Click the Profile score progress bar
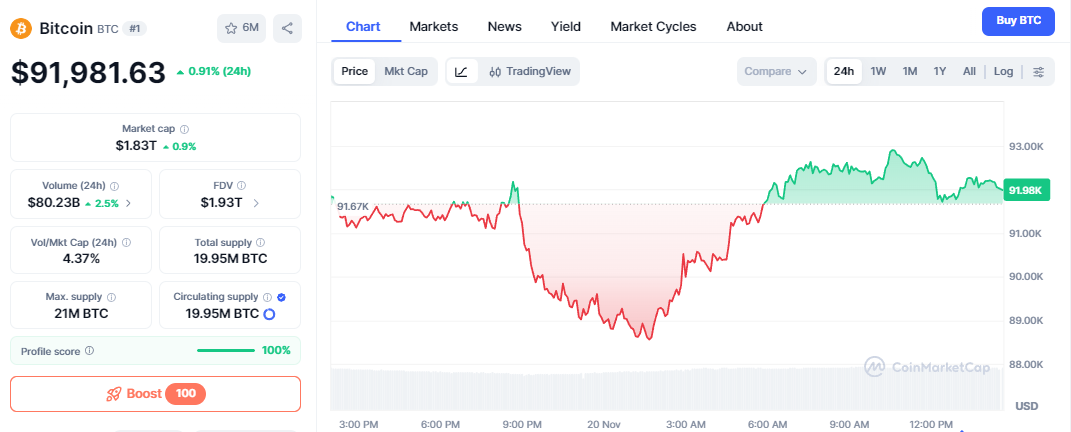This screenshot has height=432, width=1071. coord(226,350)
